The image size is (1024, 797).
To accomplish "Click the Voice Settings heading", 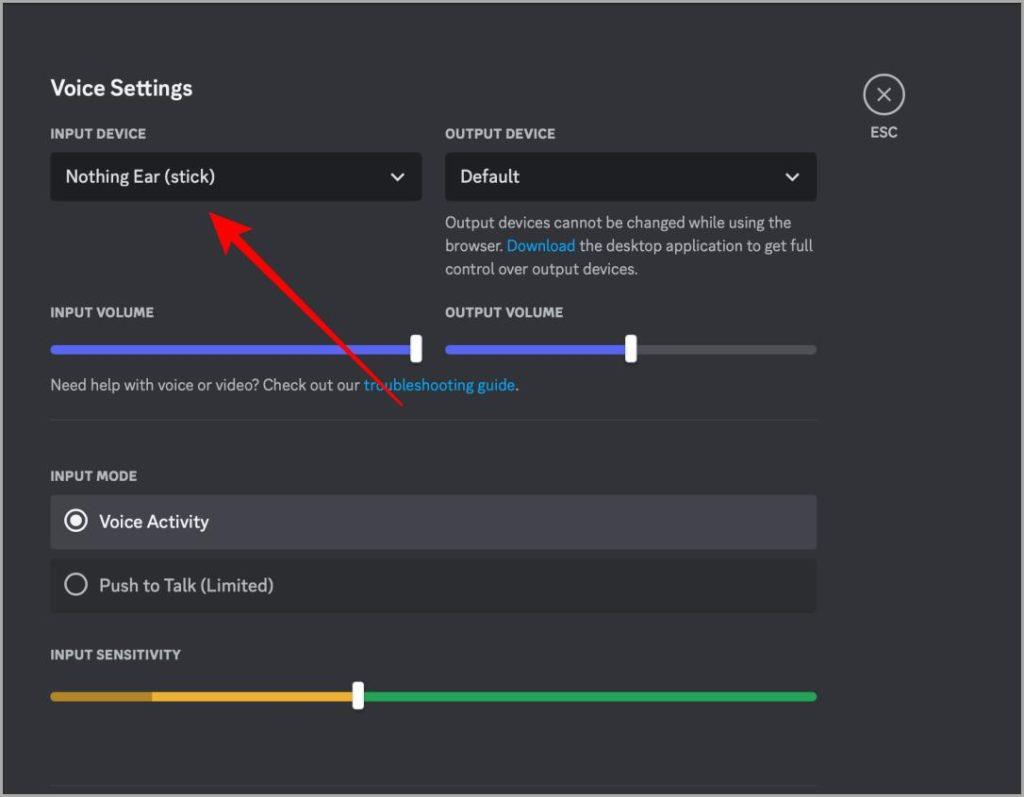I will click(x=121, y=88).
